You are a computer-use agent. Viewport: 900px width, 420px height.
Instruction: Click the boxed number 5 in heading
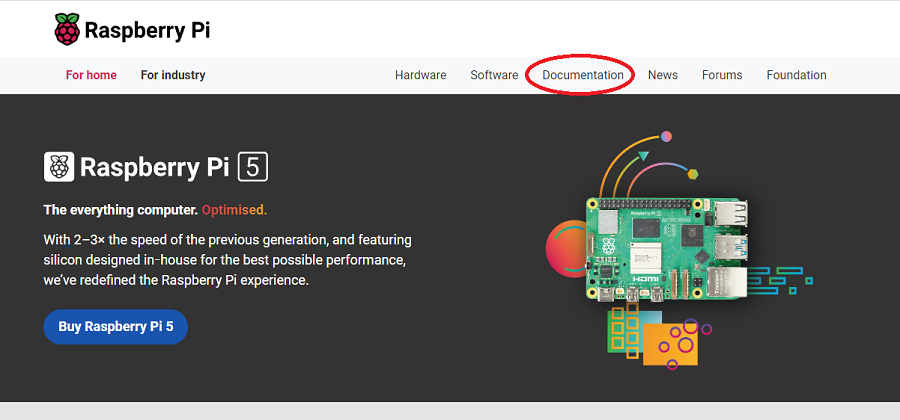coord(253,166)
